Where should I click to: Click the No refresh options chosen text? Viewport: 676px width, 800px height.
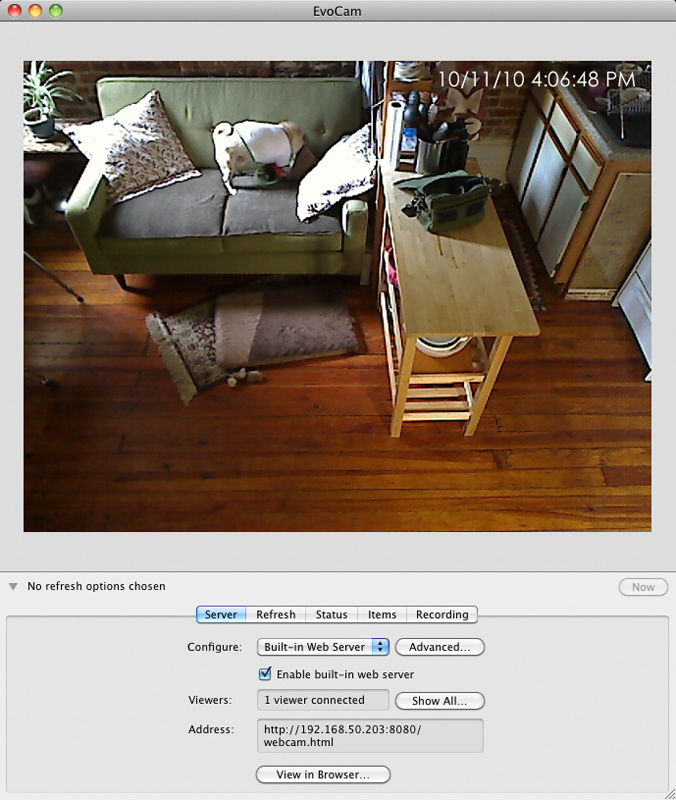pos(96,586)
